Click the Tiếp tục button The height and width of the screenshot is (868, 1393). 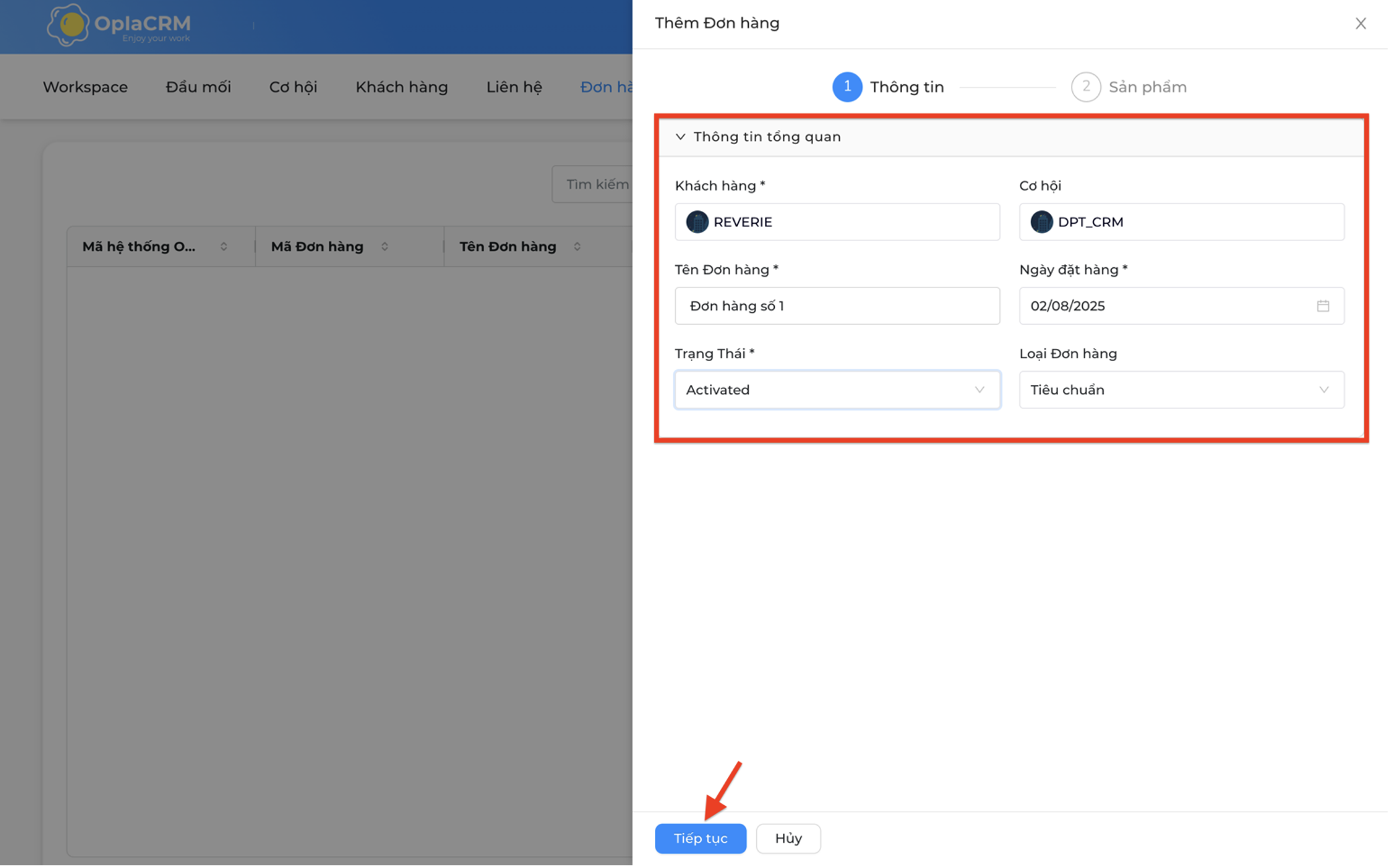tap(701, 839)
